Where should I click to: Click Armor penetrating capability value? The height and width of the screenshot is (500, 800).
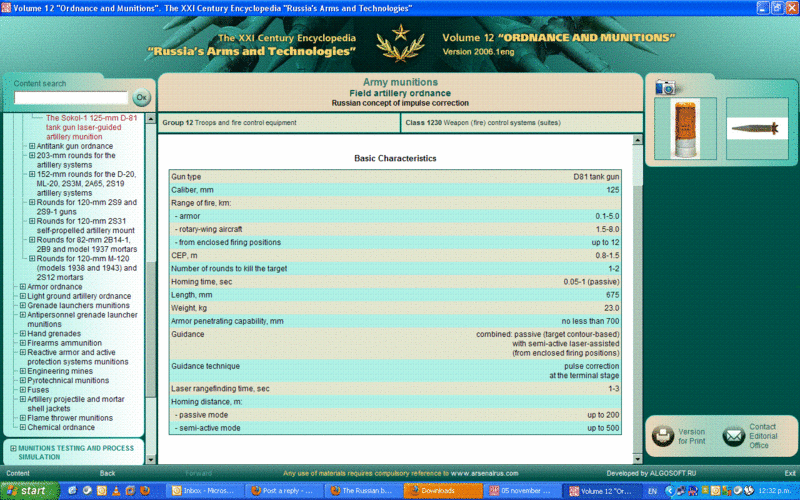coord(590,321)
